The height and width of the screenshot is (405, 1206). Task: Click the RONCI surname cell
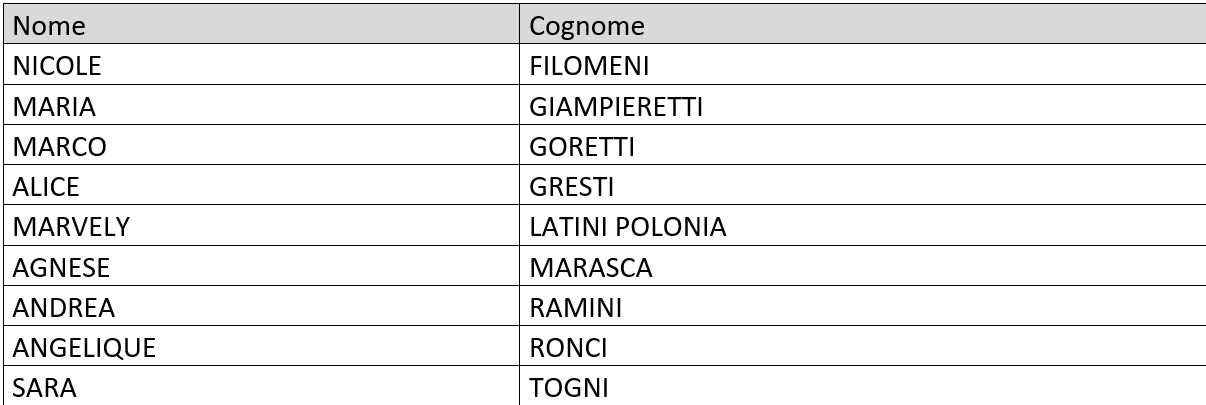tap(569, 348)
